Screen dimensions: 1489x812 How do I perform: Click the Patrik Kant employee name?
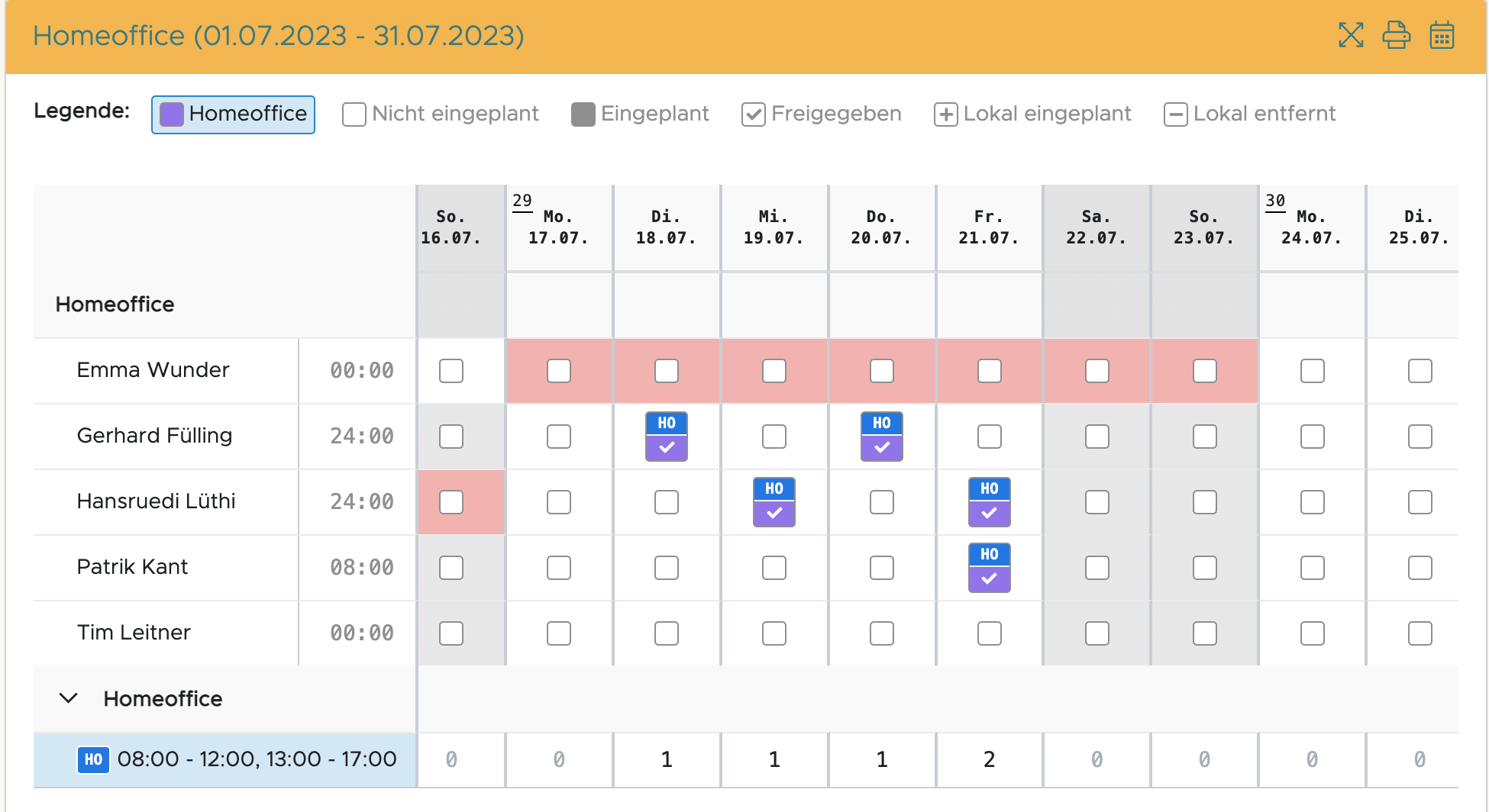pyautogui.click(x=132, y=567)
